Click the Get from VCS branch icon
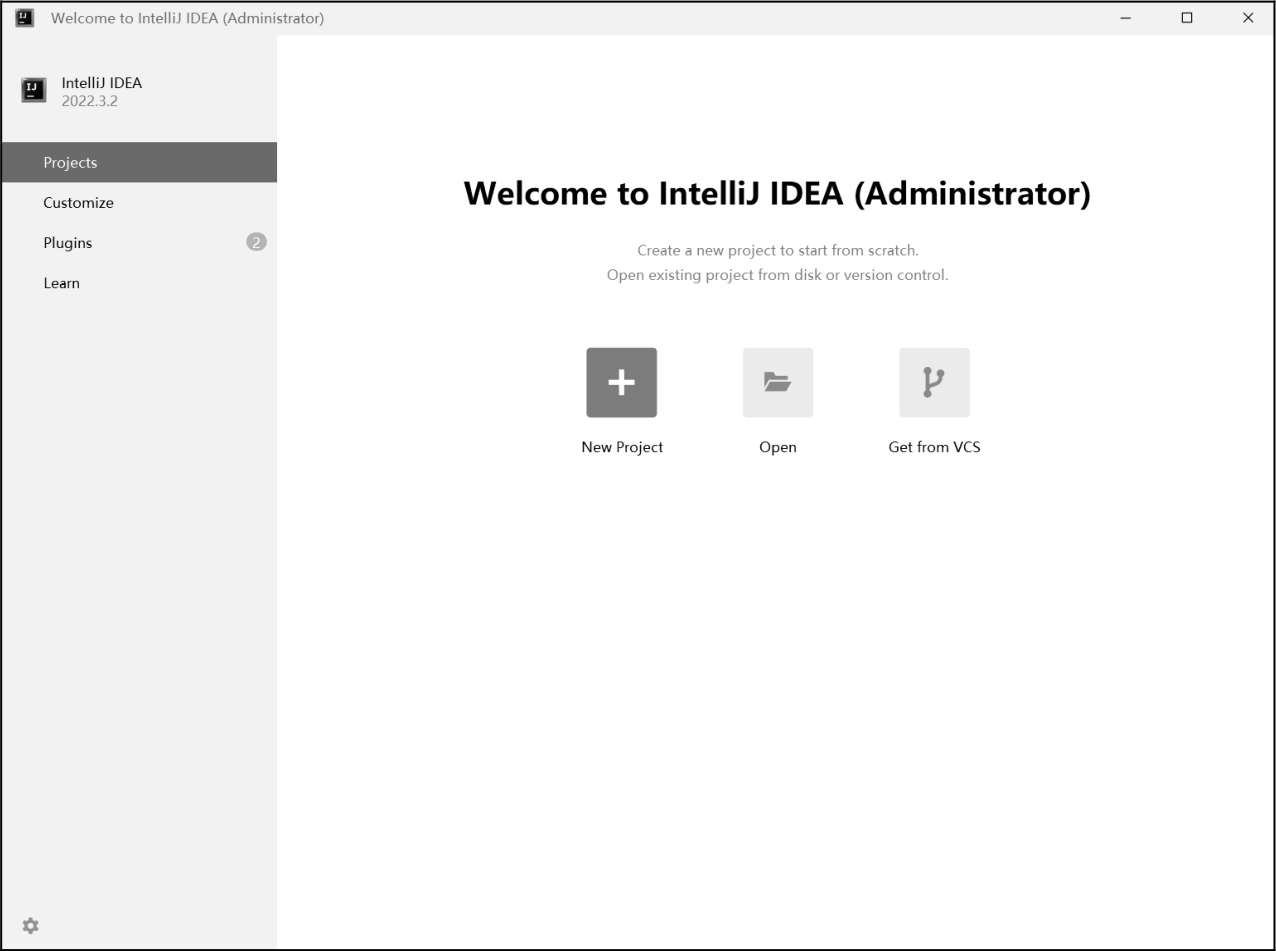This screenshot has width=1276, height=951. tap(934, 382)
